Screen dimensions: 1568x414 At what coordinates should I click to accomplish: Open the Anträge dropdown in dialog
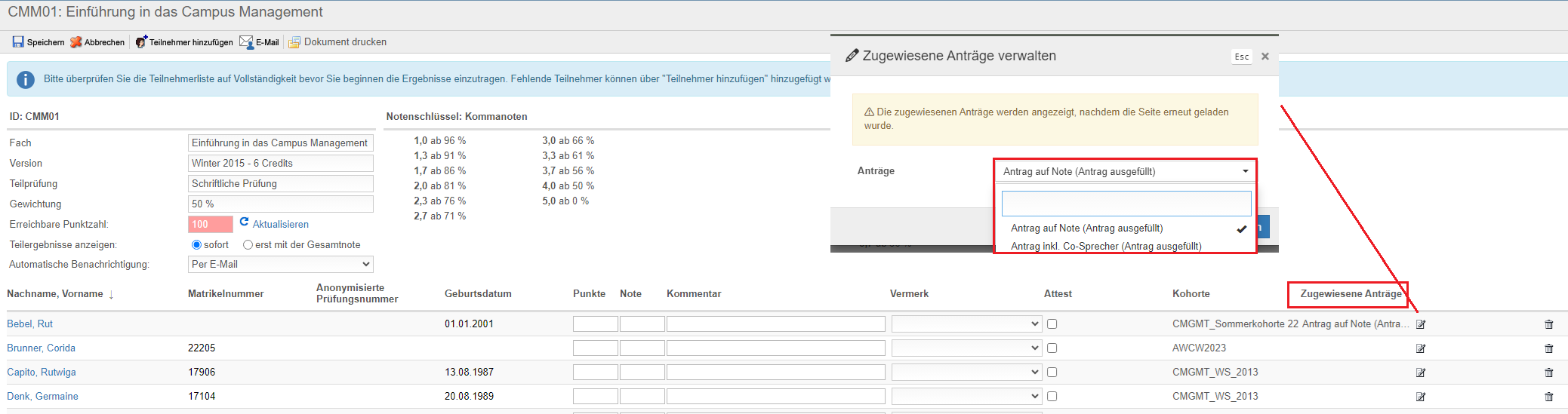tap(1125, 172)
